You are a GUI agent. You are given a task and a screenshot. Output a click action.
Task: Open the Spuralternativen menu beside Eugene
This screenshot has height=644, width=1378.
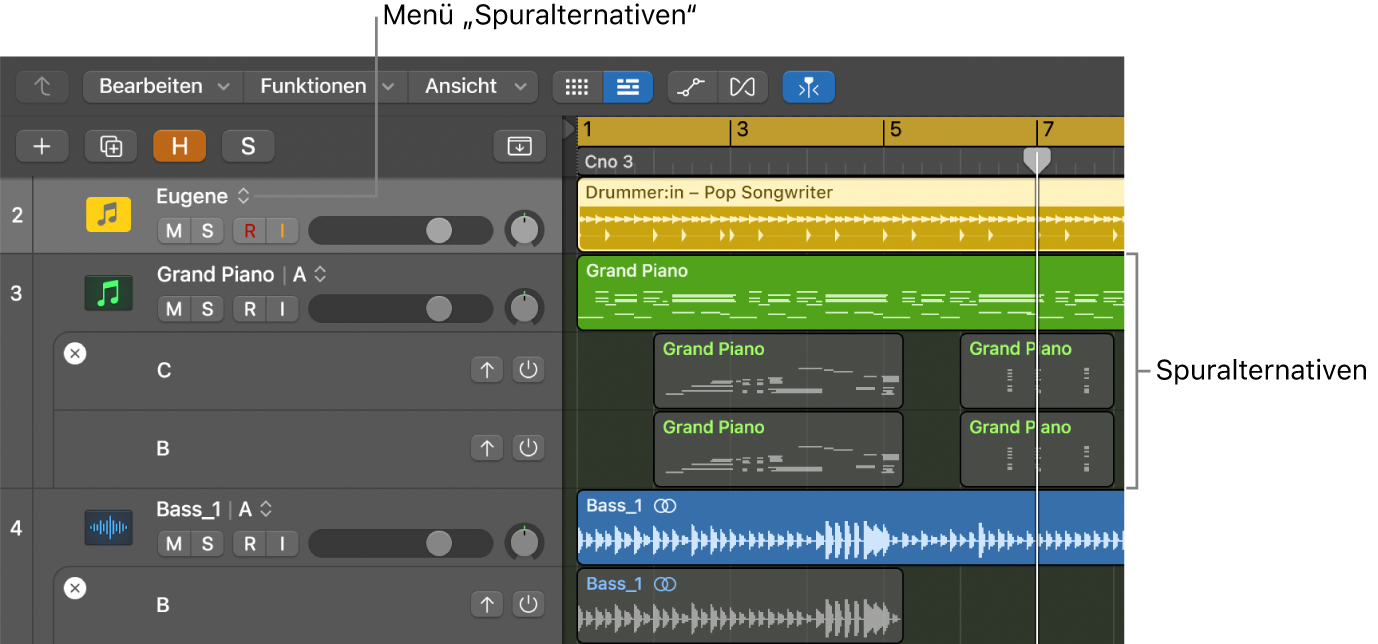243,196
